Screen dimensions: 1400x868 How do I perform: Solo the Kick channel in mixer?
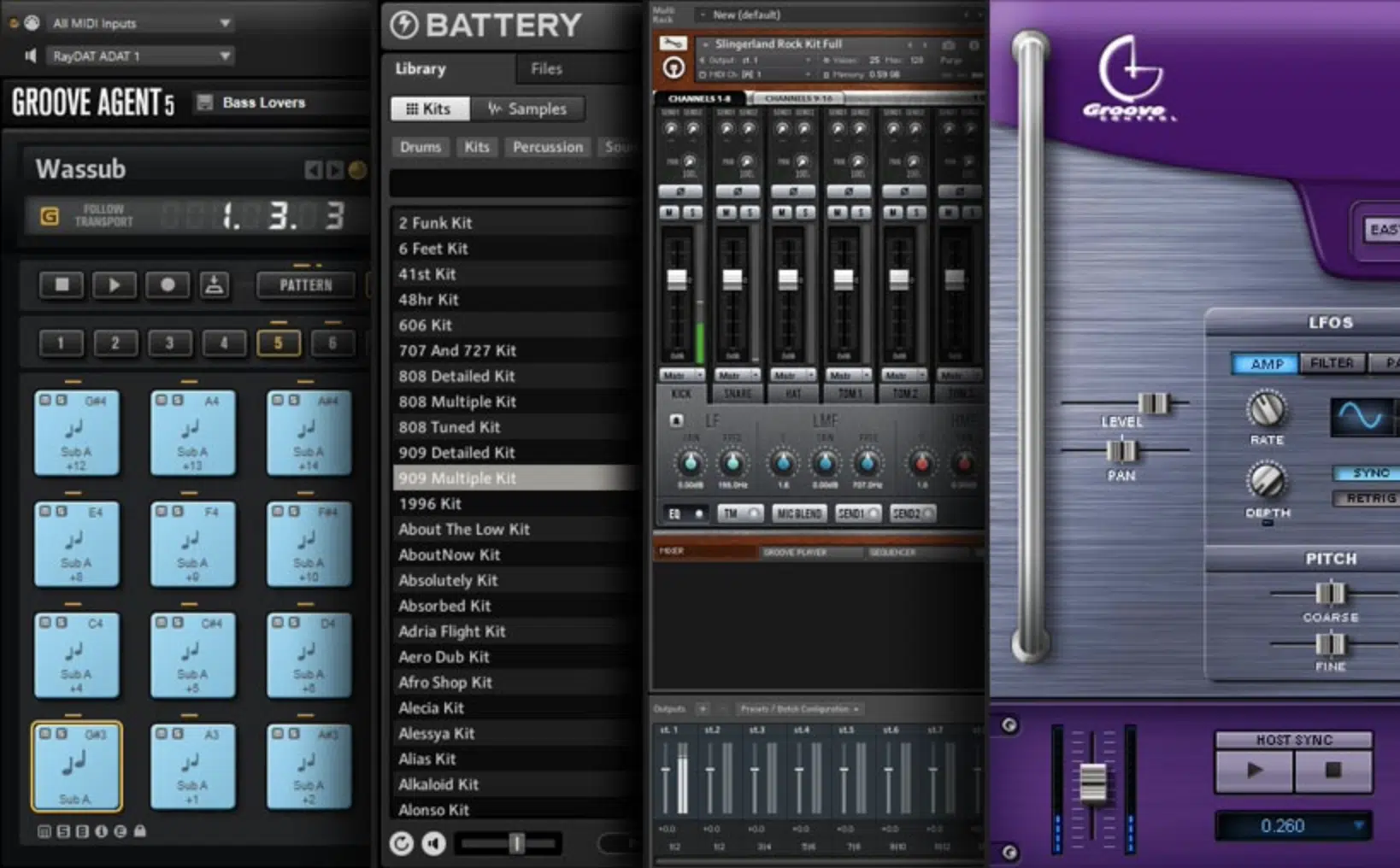(x=691, y=213)
